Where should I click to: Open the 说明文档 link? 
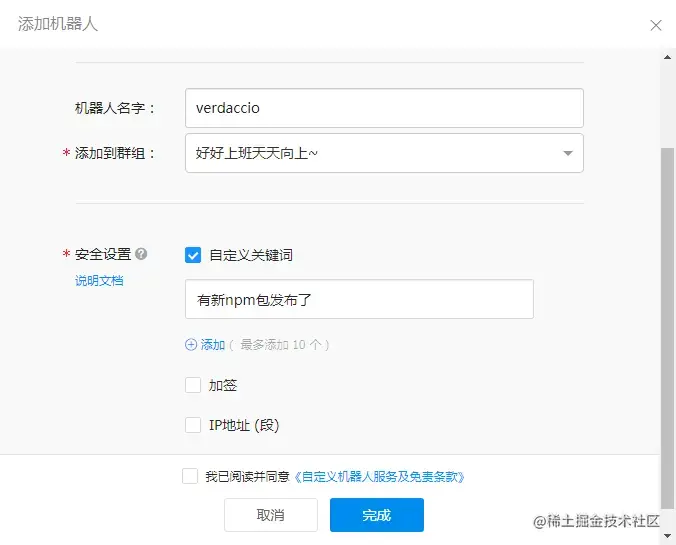pos(99,281)
